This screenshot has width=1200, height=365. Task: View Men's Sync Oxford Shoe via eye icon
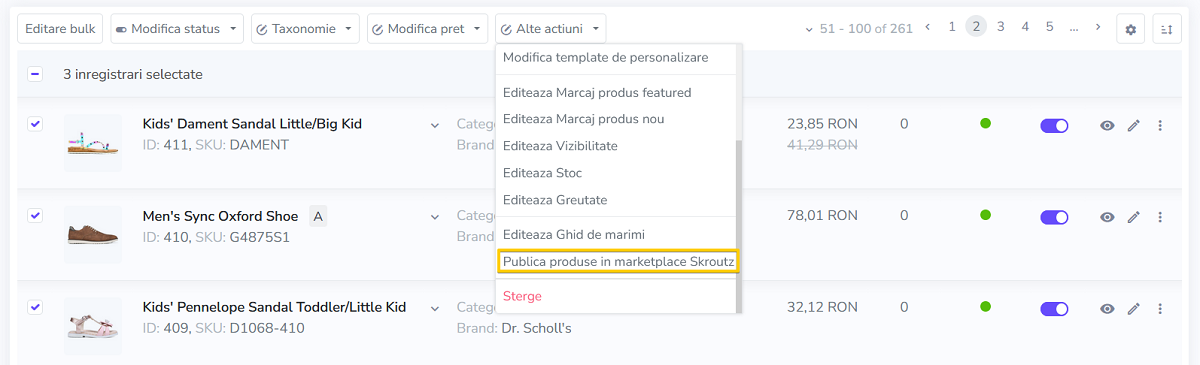pos(1108,217)
